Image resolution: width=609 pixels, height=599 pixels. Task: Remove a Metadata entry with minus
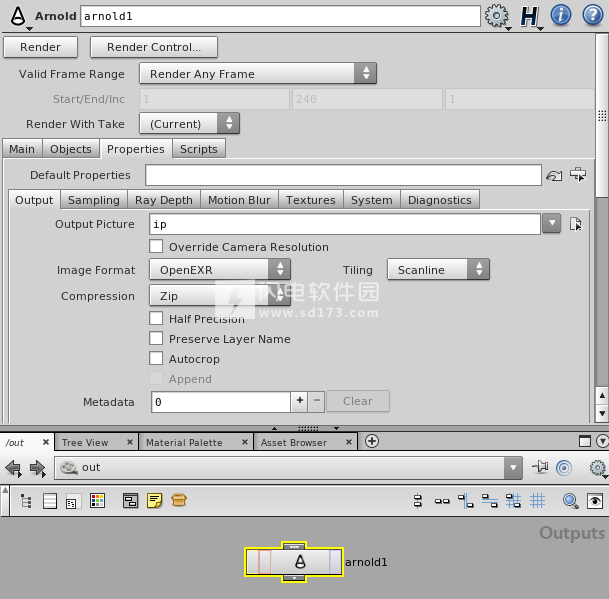317,401
